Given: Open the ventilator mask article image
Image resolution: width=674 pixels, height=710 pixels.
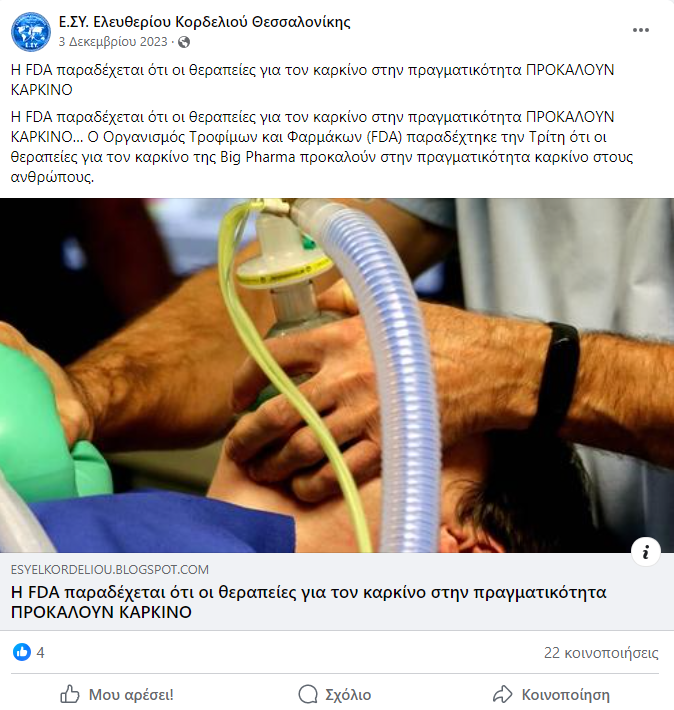Looking at the screenshot, I should (337, 375).
